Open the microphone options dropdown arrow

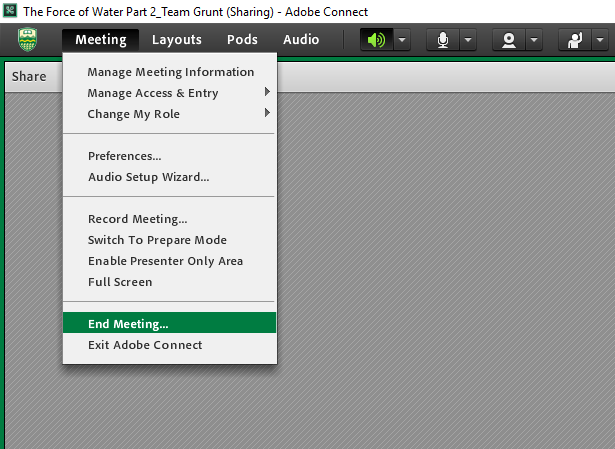468,40
